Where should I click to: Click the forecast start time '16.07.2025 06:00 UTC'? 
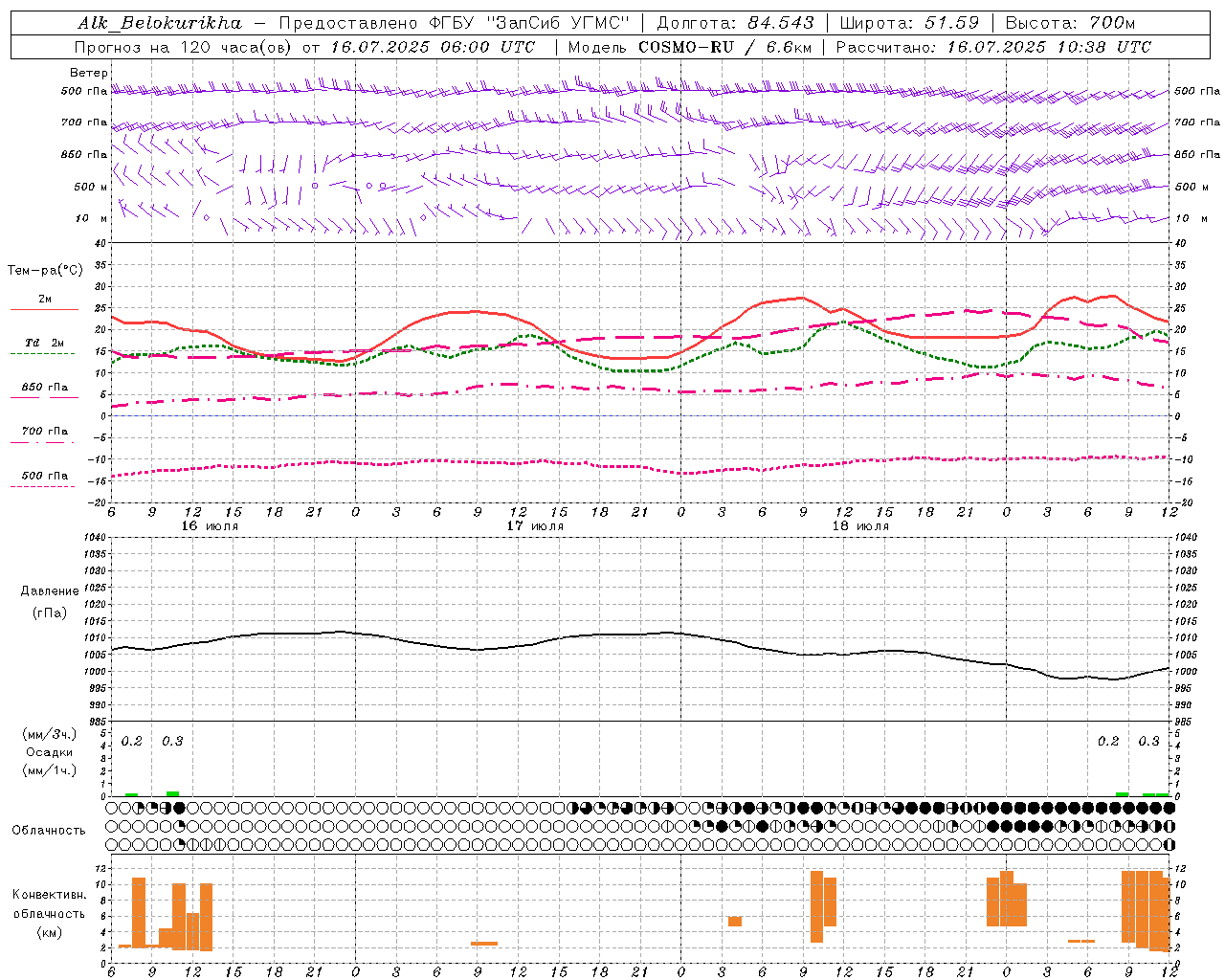coord(433,47)
